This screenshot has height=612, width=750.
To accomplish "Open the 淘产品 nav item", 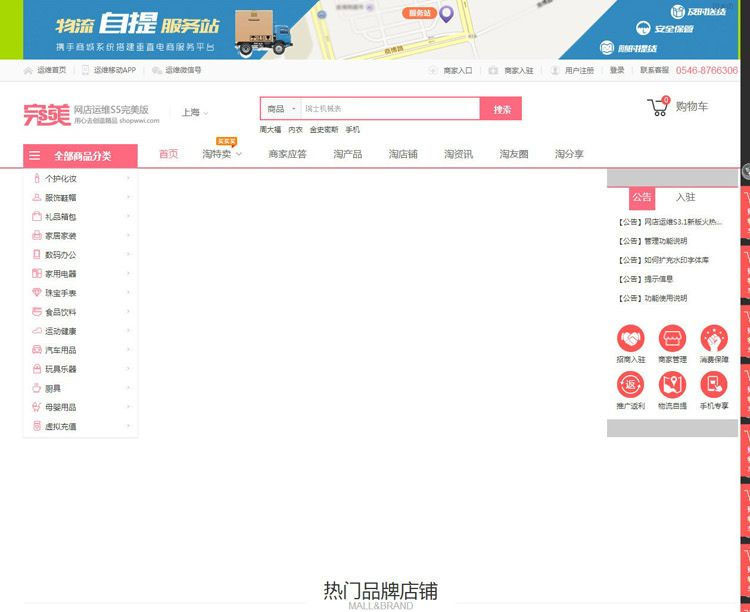I will [x=348, y=154].
